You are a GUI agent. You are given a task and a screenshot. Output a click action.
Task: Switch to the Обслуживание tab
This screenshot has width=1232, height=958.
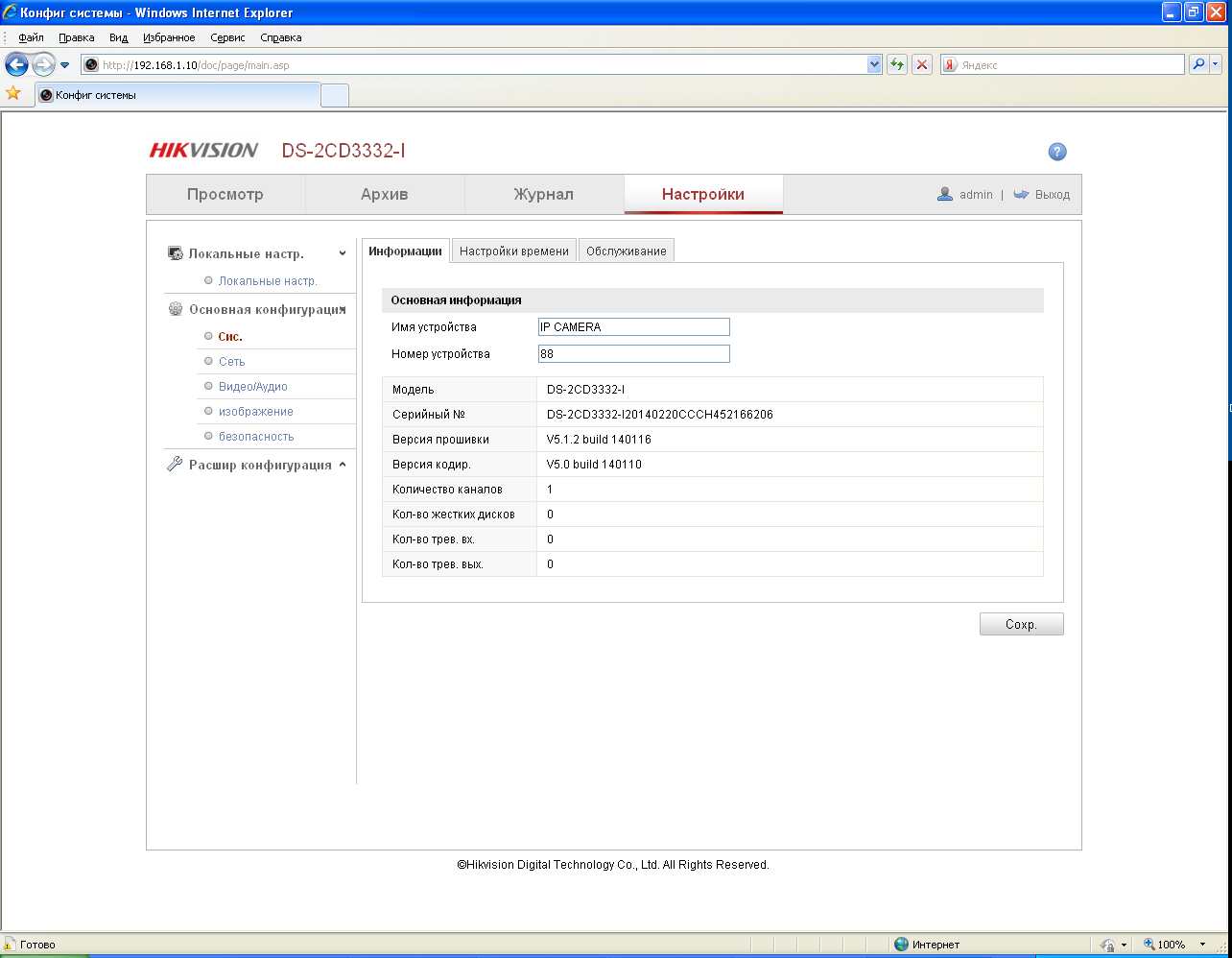click(627, 251)
